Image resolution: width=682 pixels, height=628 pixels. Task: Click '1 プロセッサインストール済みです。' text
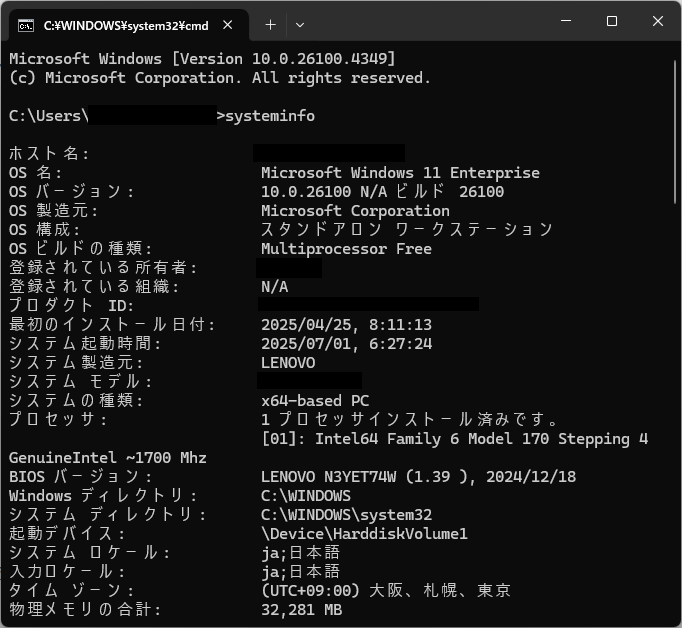pyautogui.click(x=409, y=420)
